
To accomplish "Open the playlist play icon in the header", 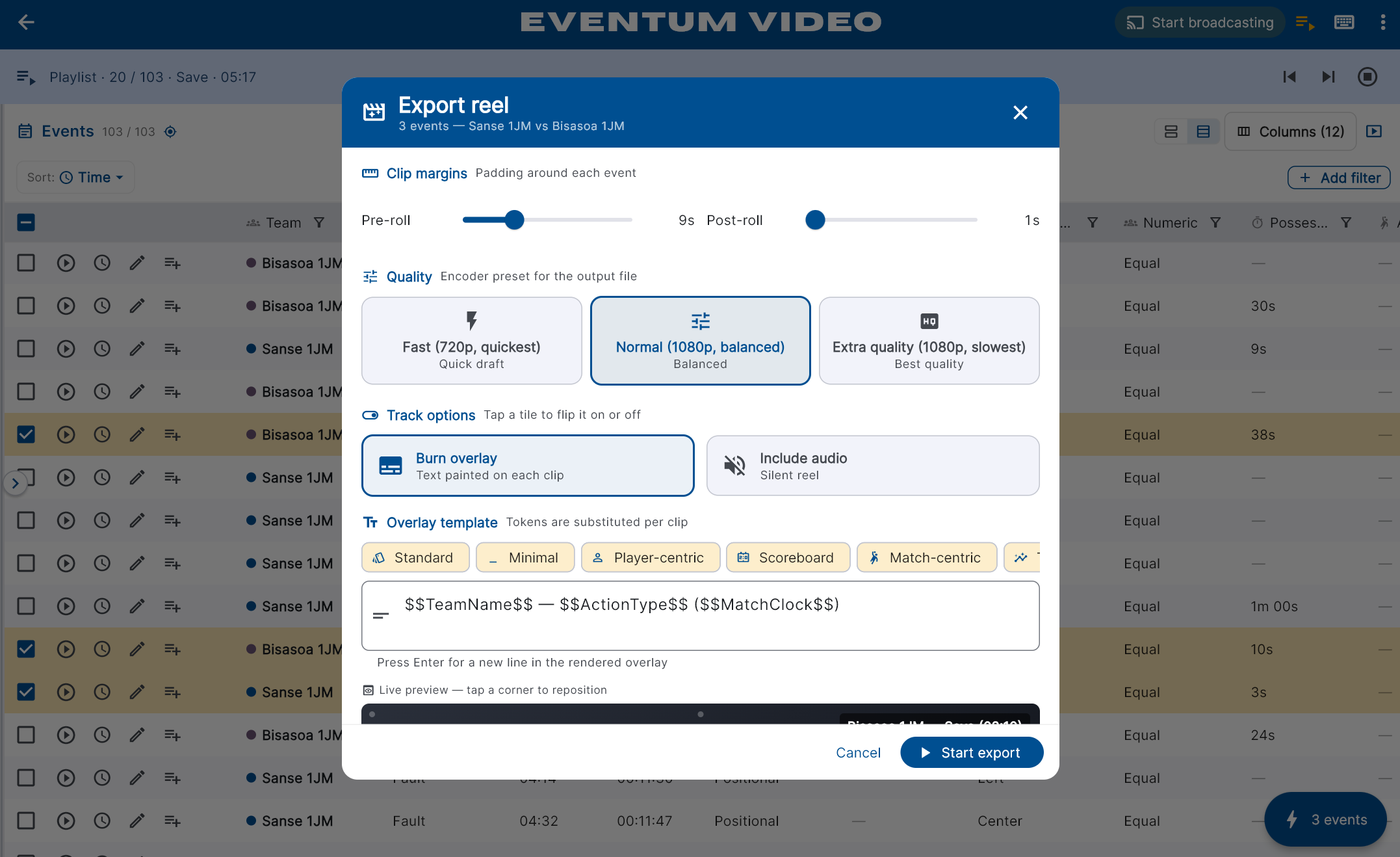I will point(1305,23).
